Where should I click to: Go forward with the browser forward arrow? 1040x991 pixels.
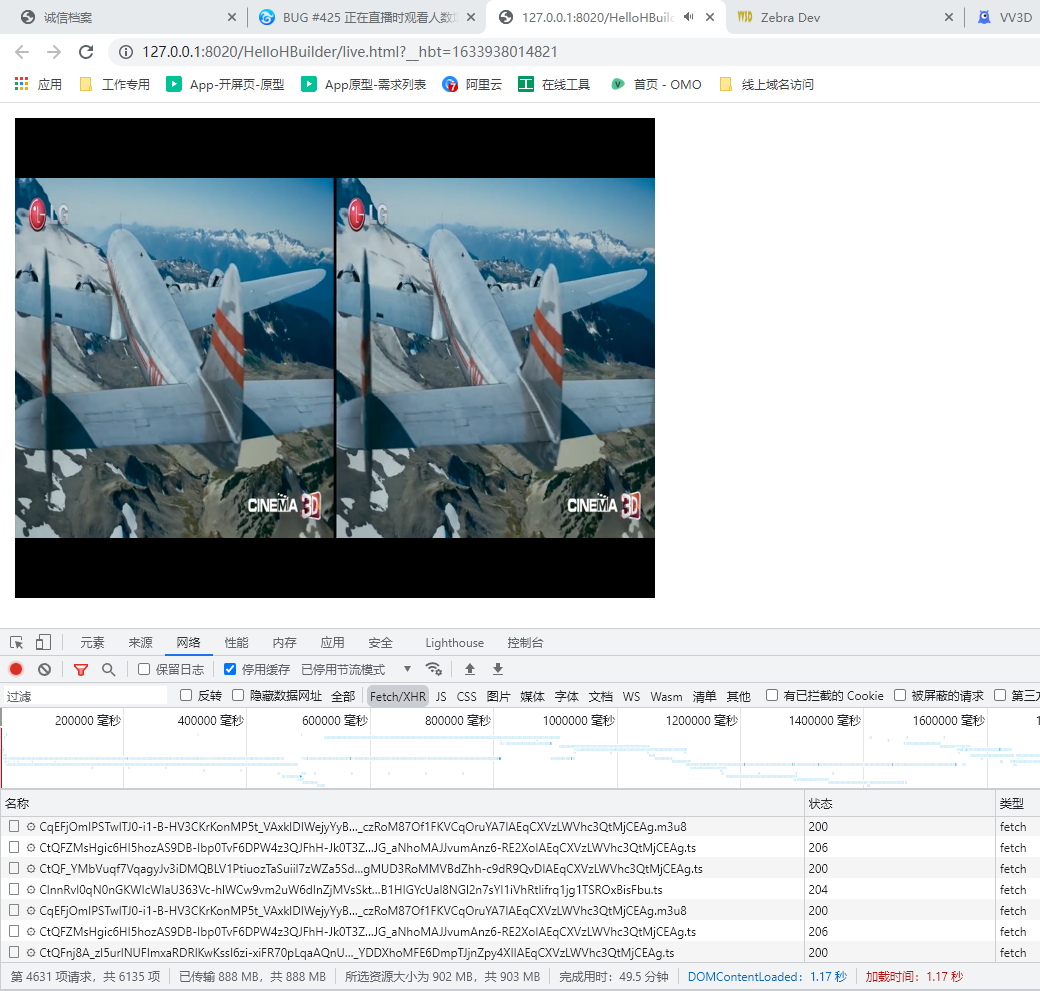[x=54, y=52]
